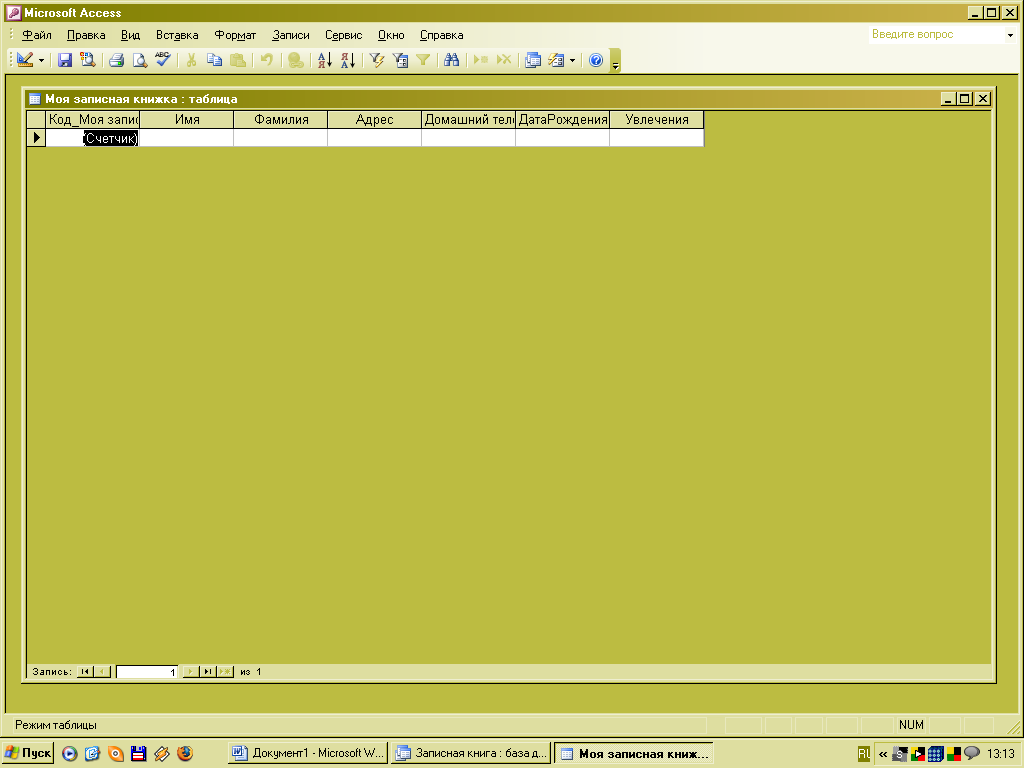Viewport: 1024px width, 768px height.
Task: Apply filter funnel icon
Action: tap(423, 60)
